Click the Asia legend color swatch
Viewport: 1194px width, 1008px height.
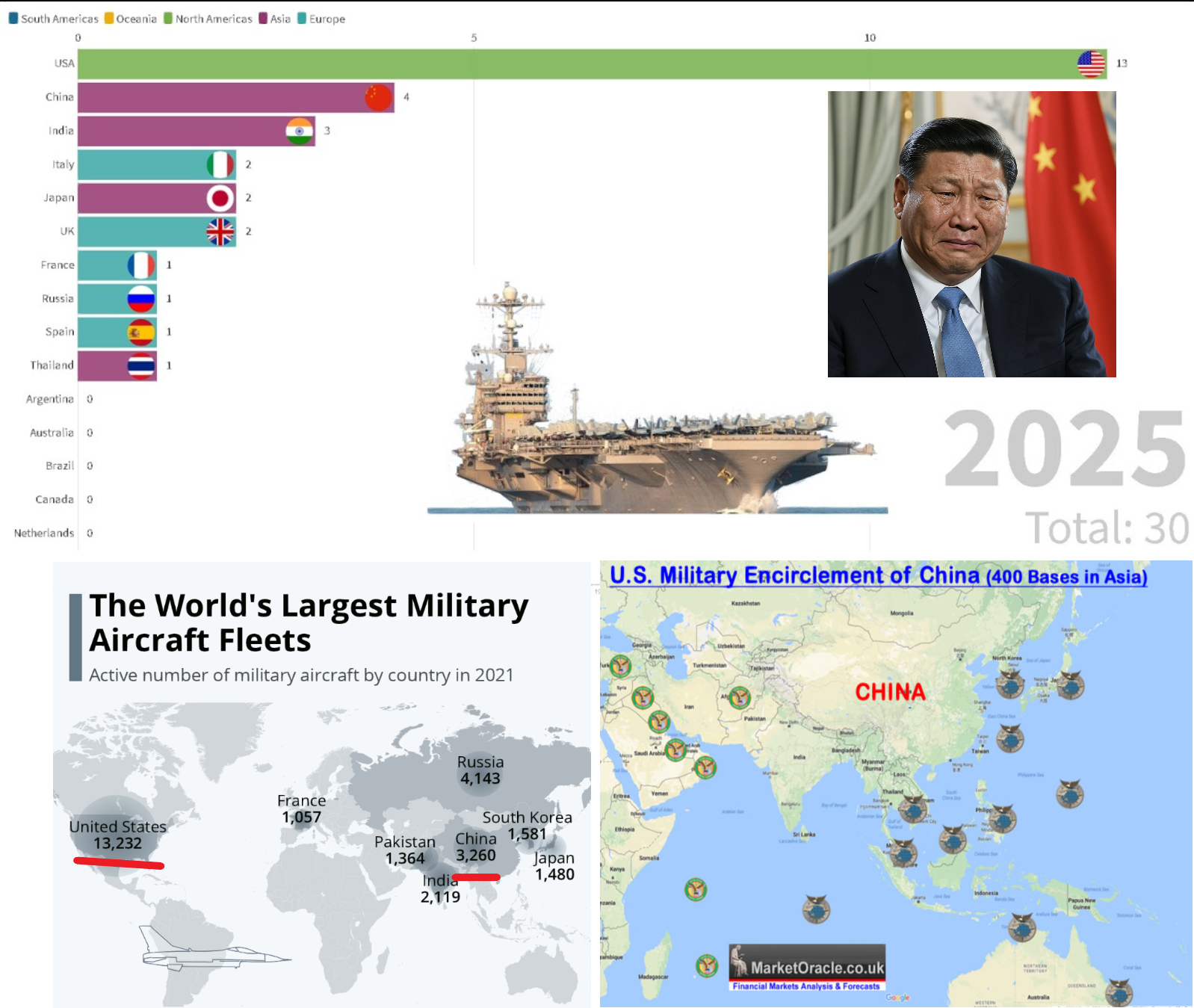click(x=263, y=18)
